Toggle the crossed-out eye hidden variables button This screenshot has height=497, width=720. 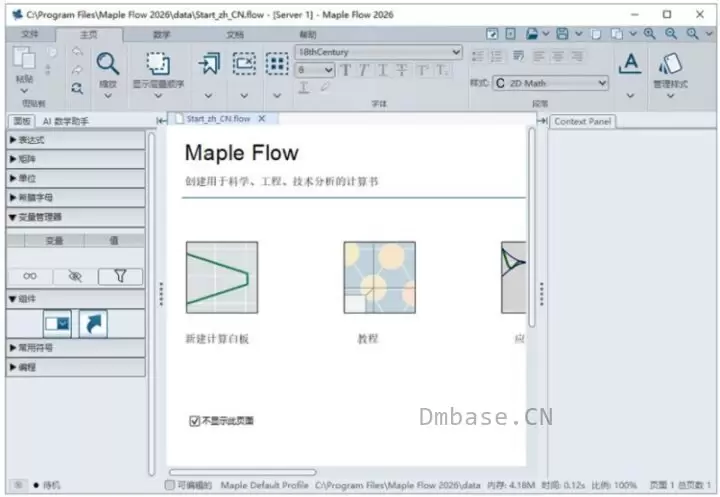(x=75, y=276)
